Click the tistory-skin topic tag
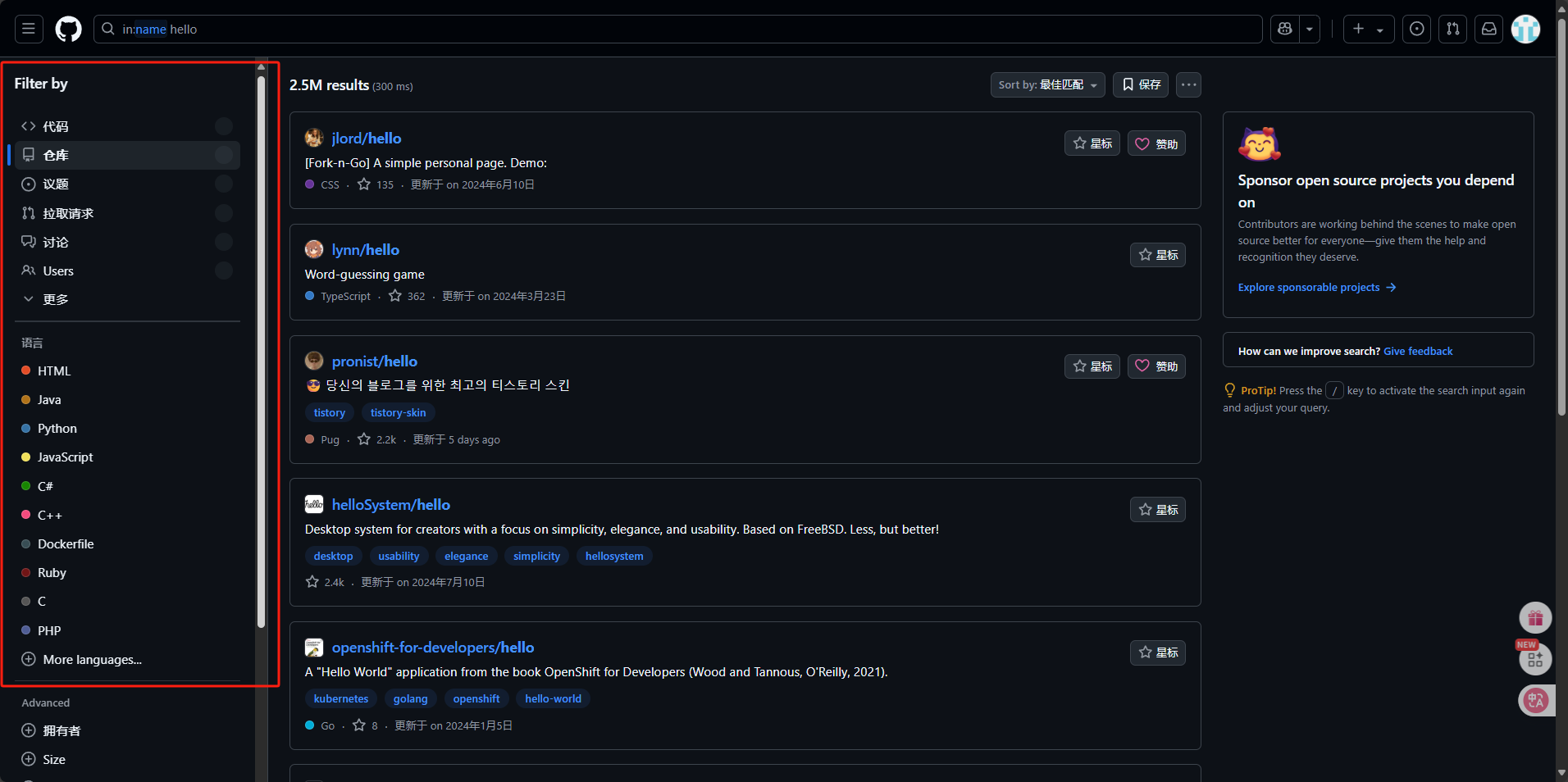This screenshot has width=1568, height=782. click(x=398, y=412)
